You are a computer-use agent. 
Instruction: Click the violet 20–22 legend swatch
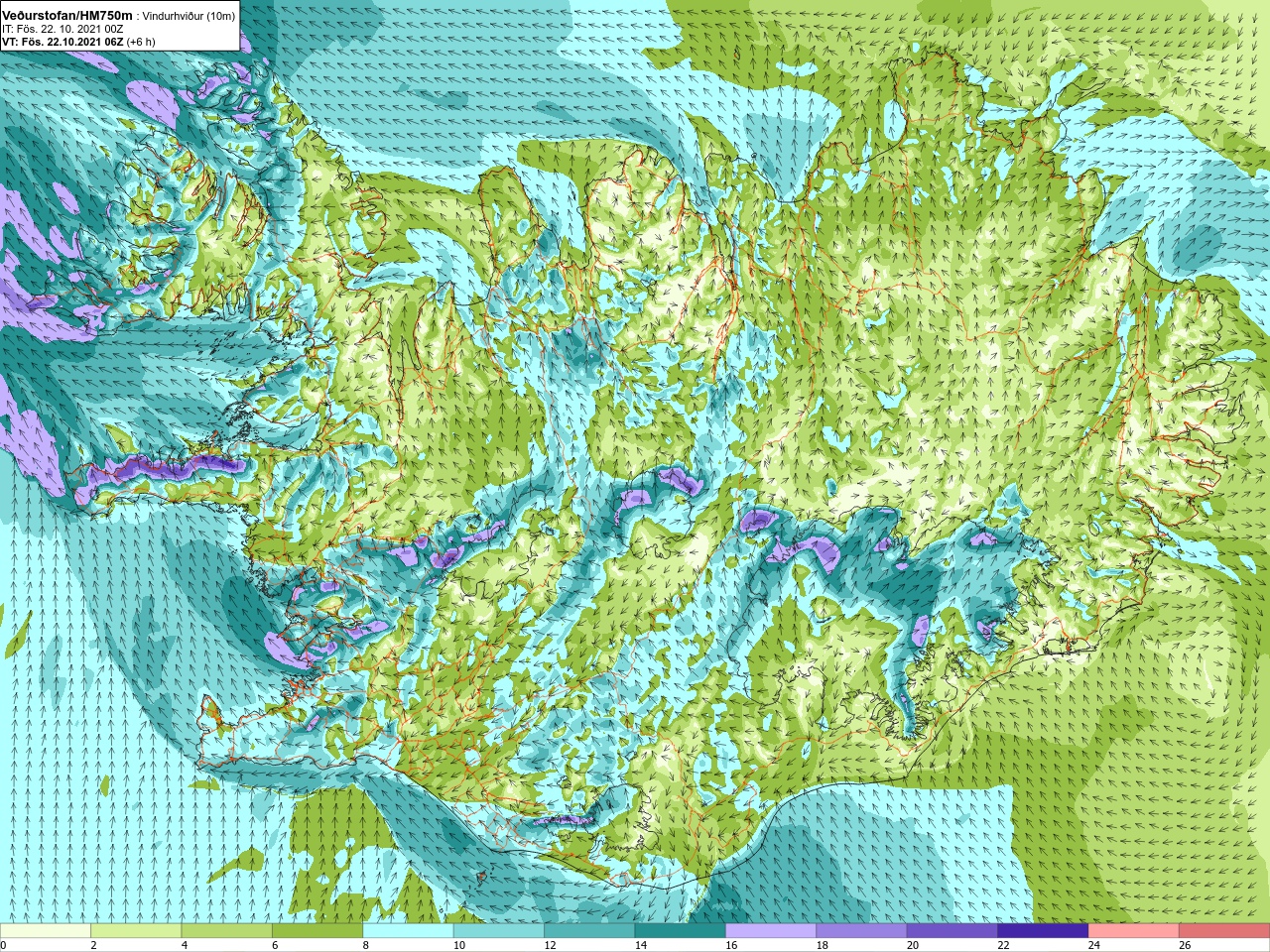[952, 931]
